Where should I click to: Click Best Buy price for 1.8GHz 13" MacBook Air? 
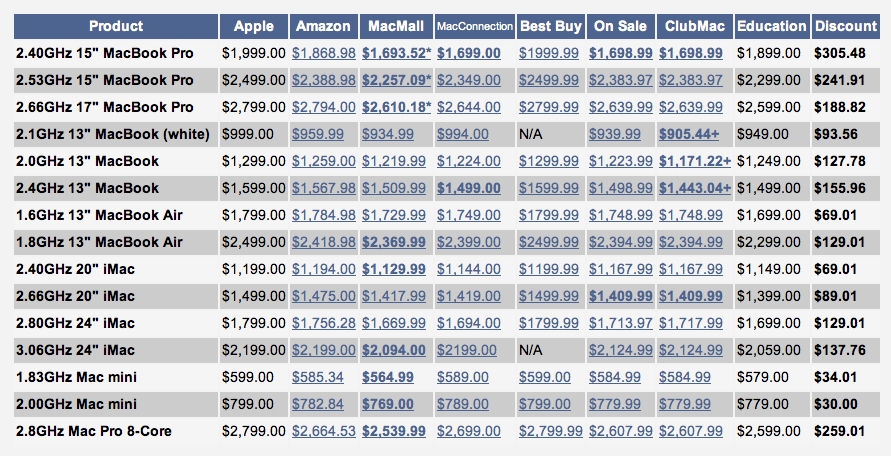coord(549,242)
